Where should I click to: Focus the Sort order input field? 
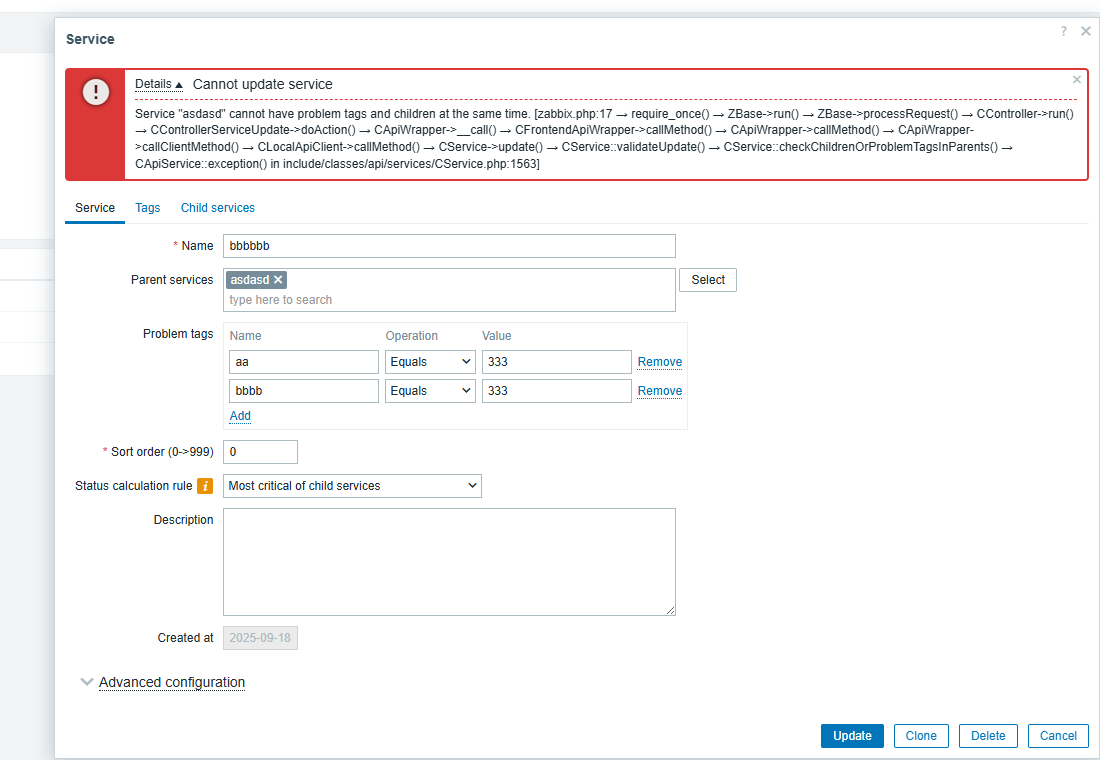[x=260, y=452]
